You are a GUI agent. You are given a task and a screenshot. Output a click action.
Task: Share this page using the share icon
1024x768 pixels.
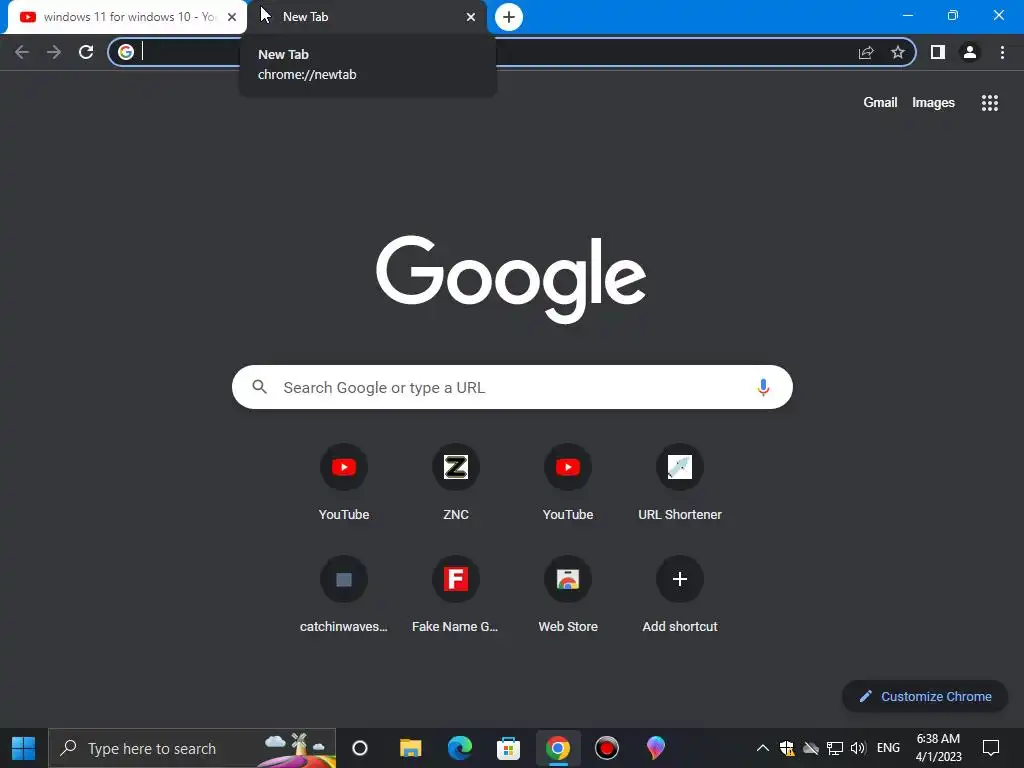coord(866,52)
